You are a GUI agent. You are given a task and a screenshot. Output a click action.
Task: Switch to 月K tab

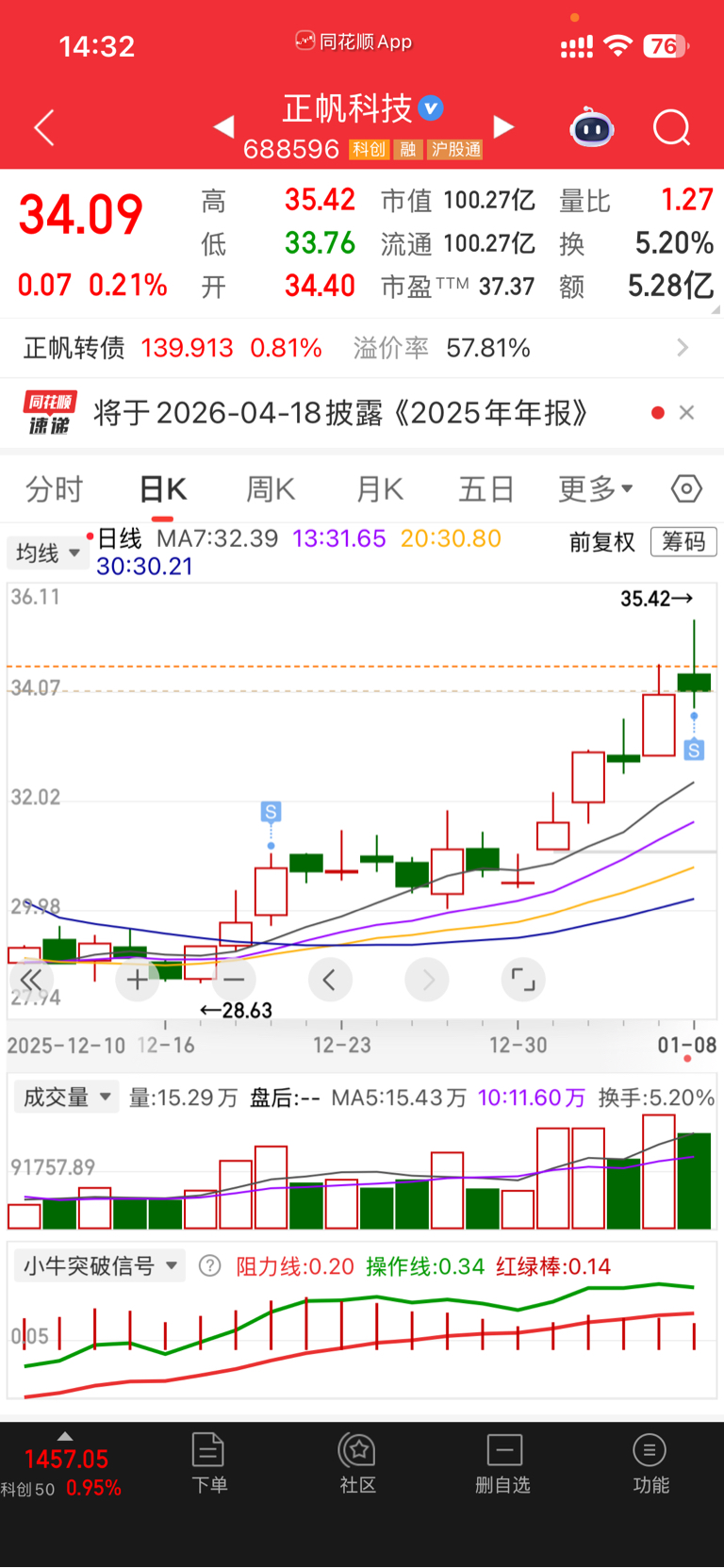coord(380,488)
